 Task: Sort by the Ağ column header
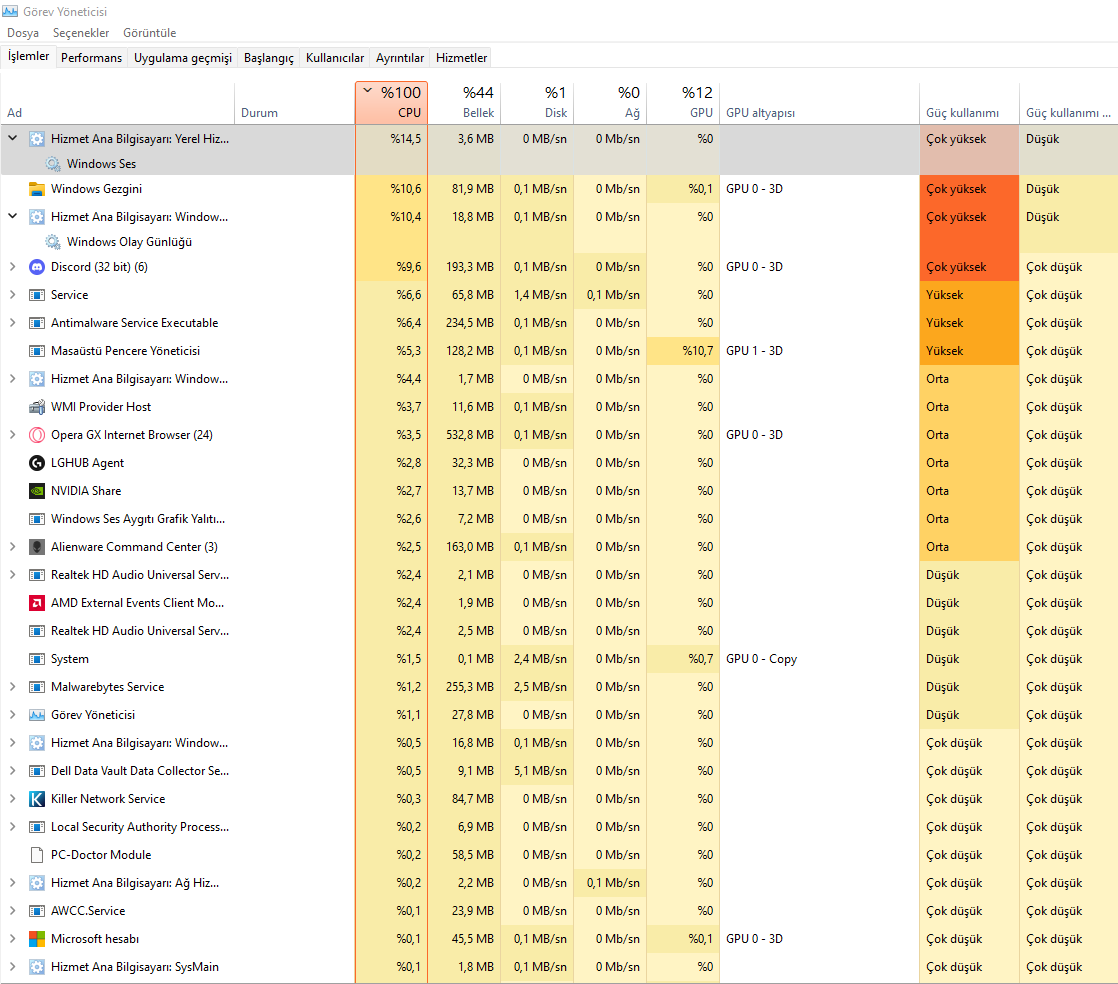click(610, 102)
